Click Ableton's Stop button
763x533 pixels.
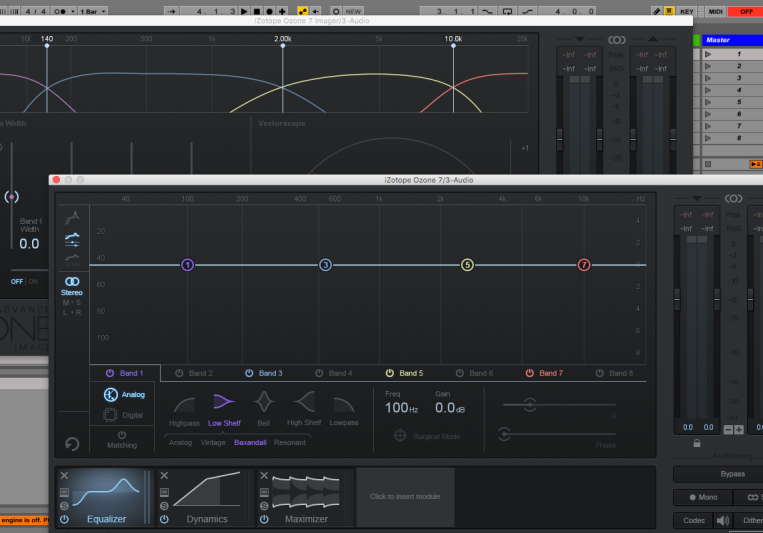(257, 11)
